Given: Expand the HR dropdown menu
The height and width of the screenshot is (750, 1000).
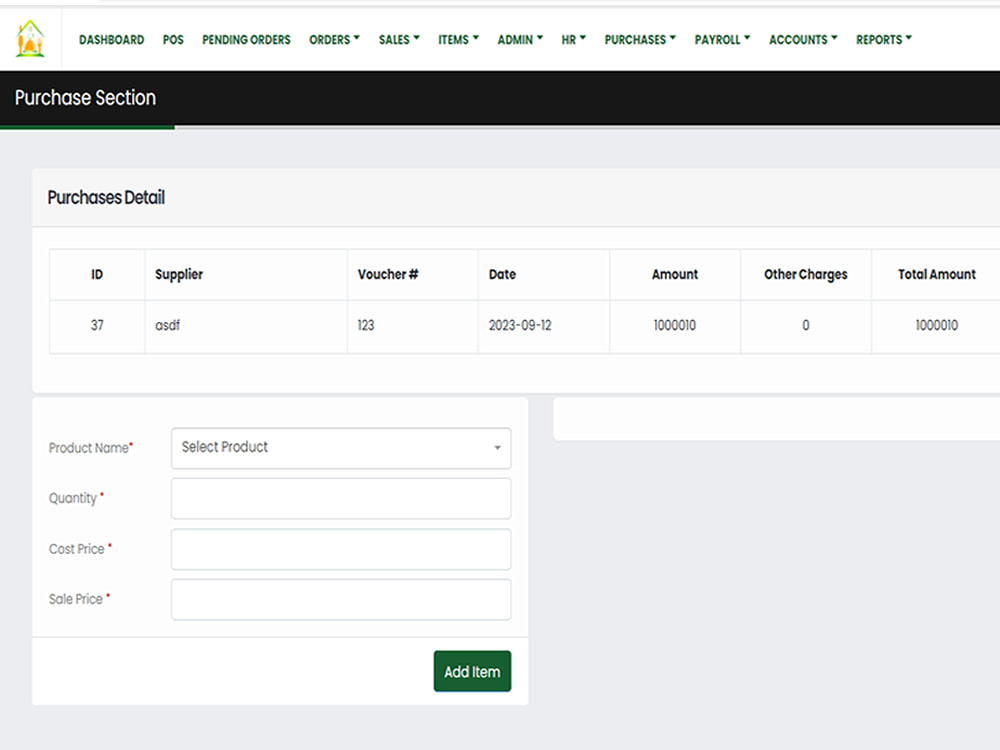Looking at the screenshot, I should click(573, 40).
